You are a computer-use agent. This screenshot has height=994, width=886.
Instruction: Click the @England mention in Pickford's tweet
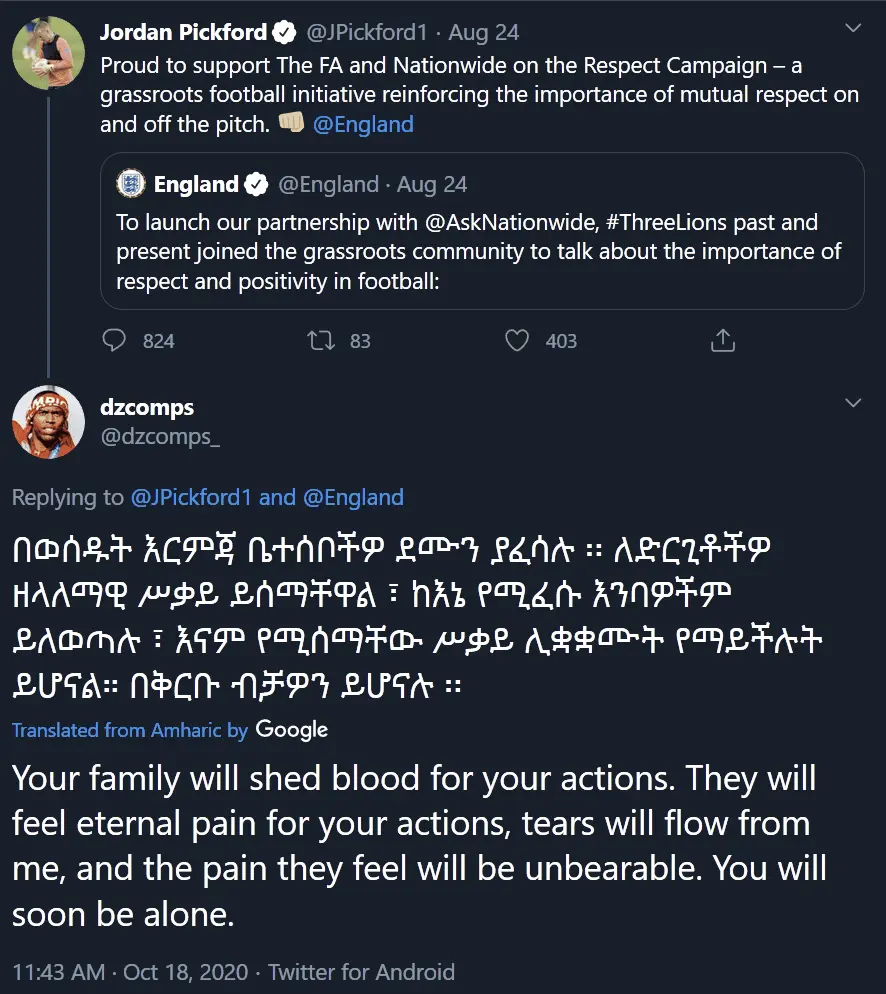363,125
